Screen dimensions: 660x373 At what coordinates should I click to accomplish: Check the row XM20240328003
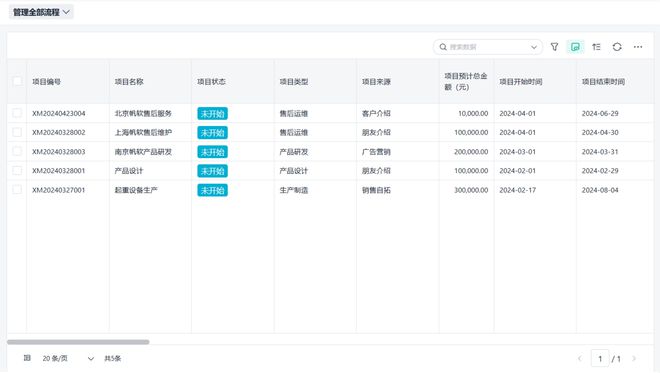17,151
